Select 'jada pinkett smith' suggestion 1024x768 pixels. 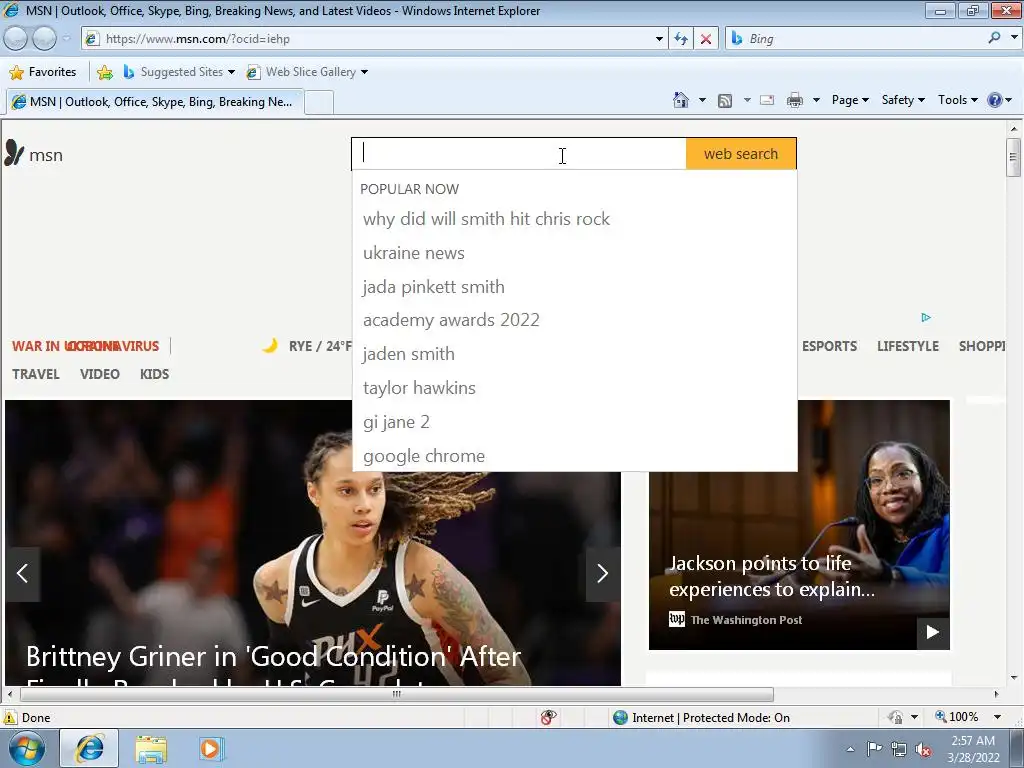coord(434,287)
